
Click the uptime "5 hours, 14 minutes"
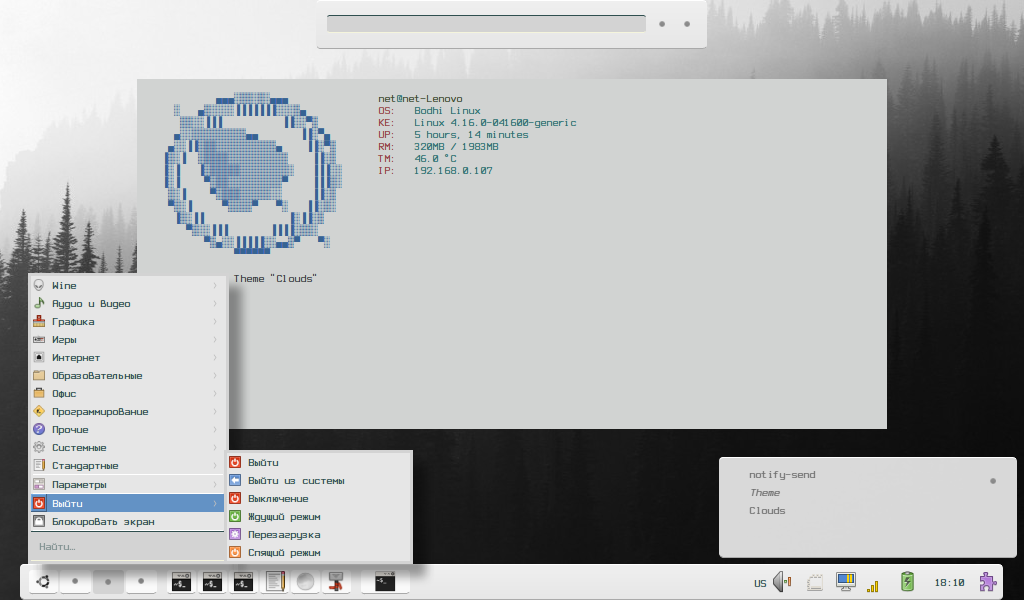coord(471,134)
